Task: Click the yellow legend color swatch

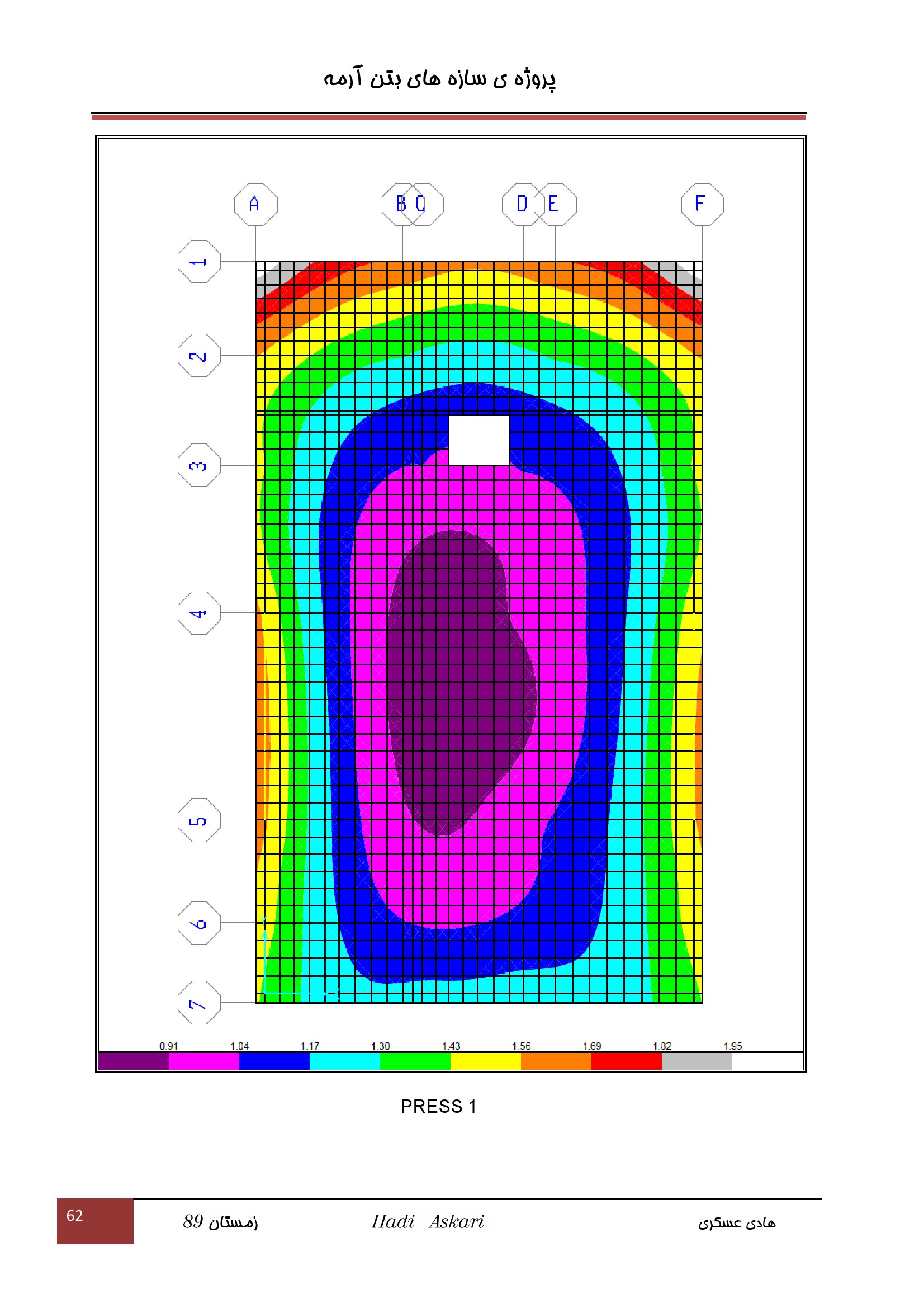Action: point(485,1061)
